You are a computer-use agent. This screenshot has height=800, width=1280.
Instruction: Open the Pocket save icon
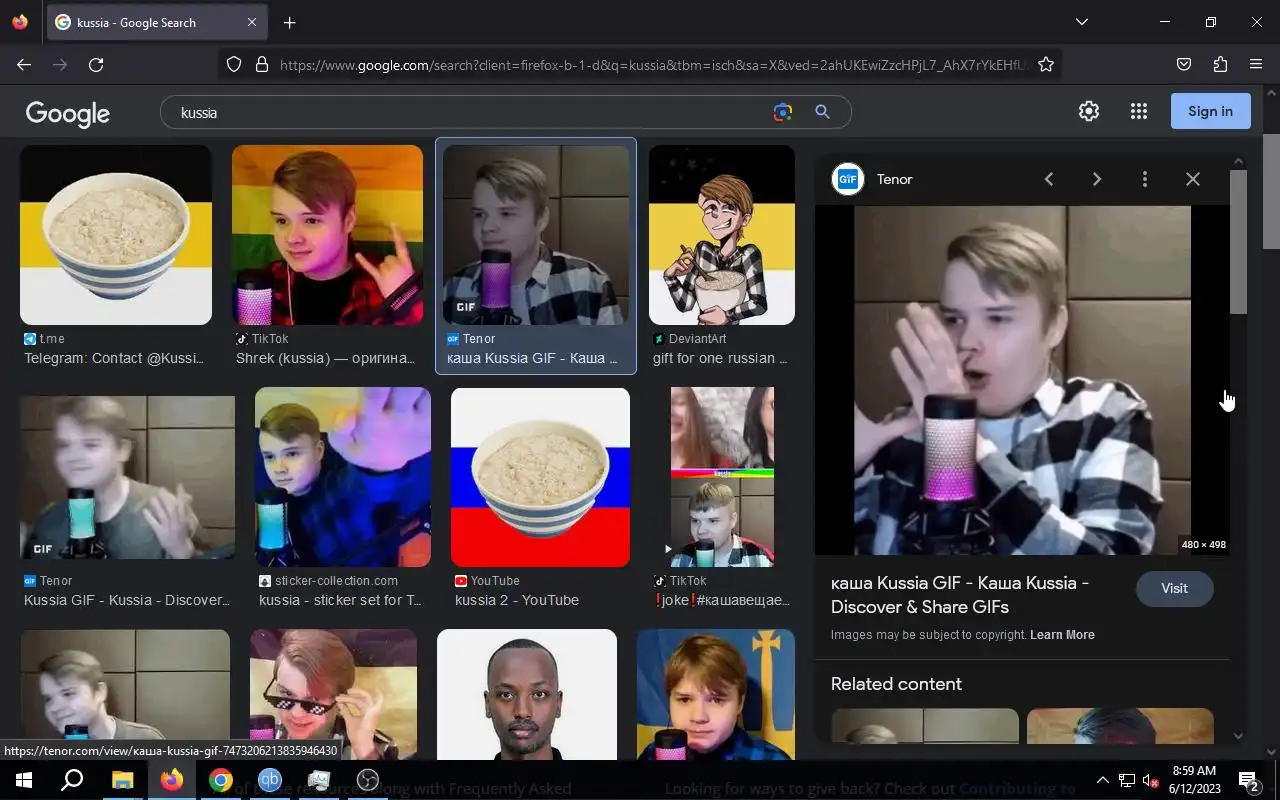pos(1184,64)
